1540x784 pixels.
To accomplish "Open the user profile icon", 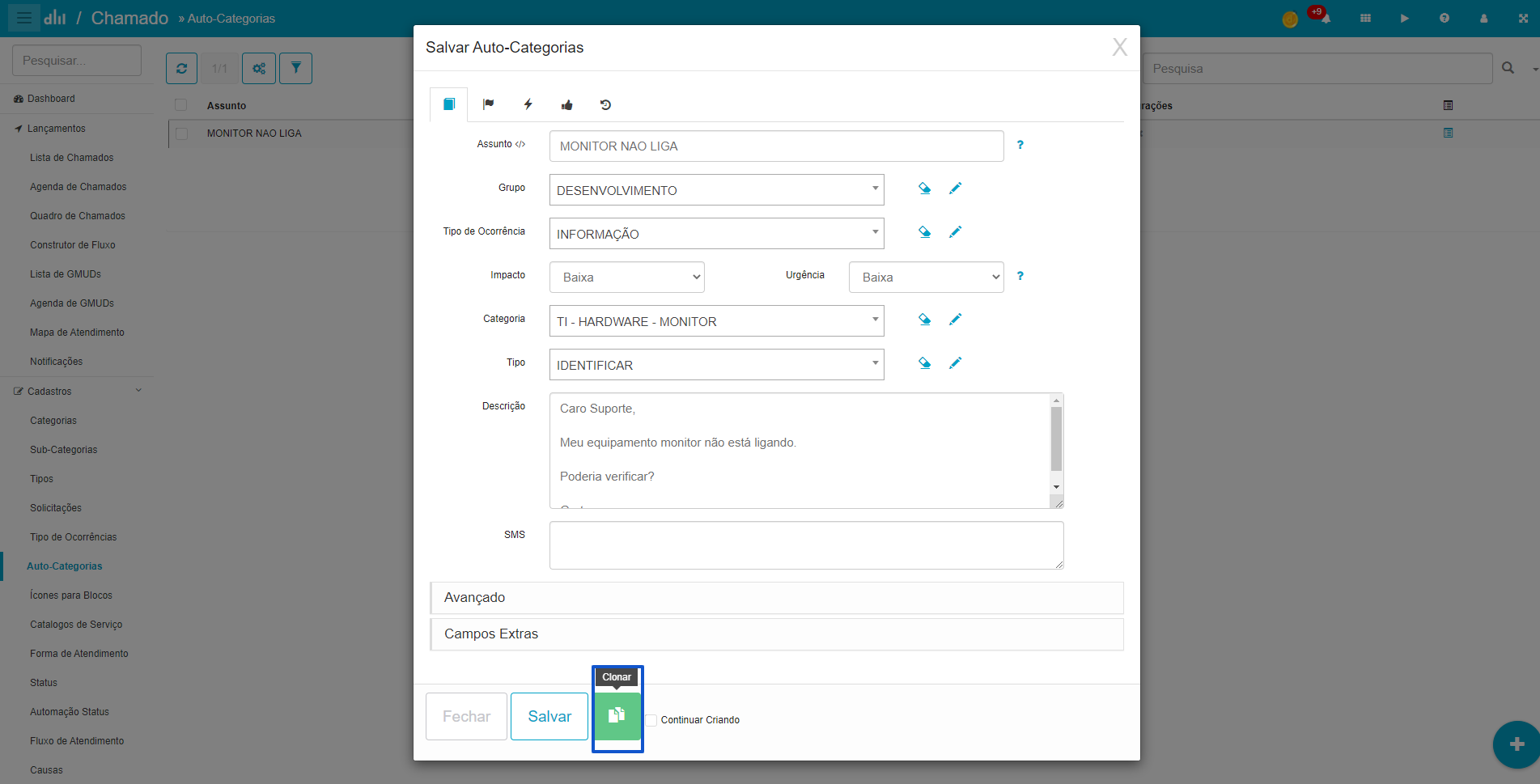I will pyautogui.click(x=1483, y=18).
